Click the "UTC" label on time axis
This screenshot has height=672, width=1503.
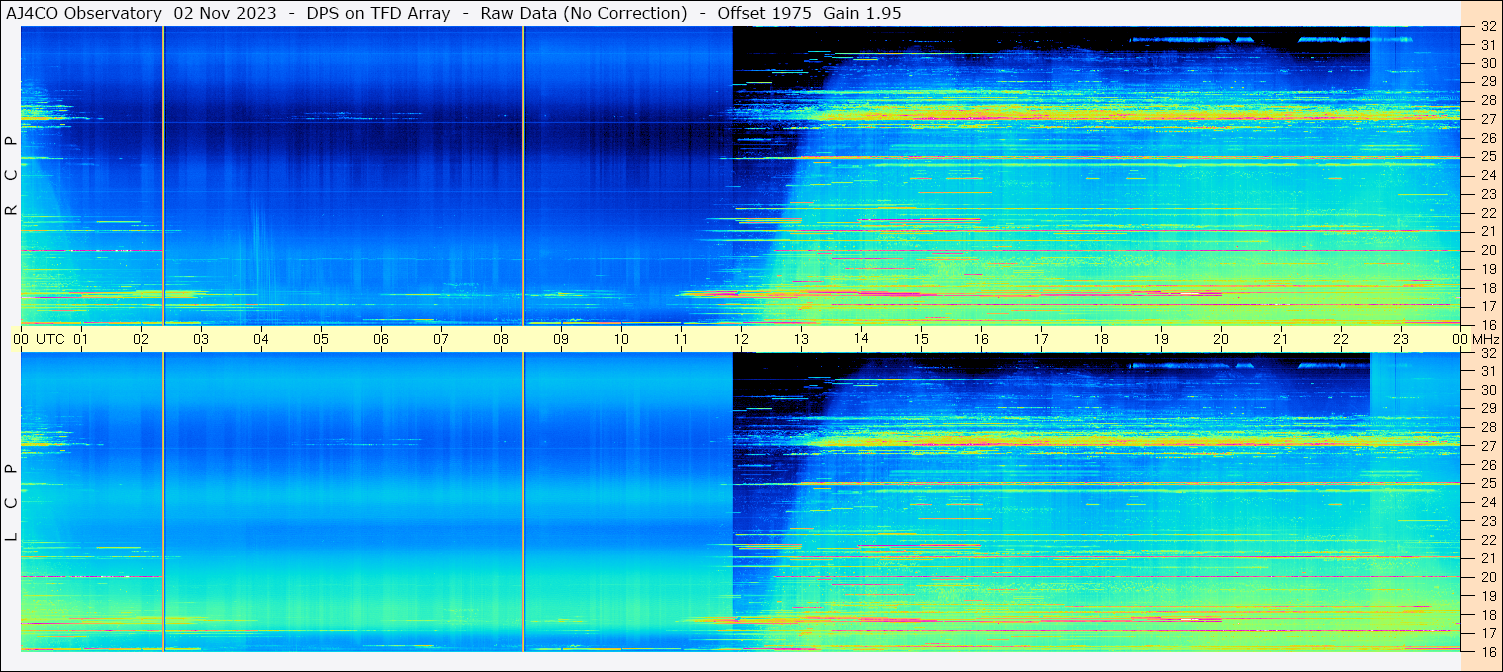click(x=50, y=339)
